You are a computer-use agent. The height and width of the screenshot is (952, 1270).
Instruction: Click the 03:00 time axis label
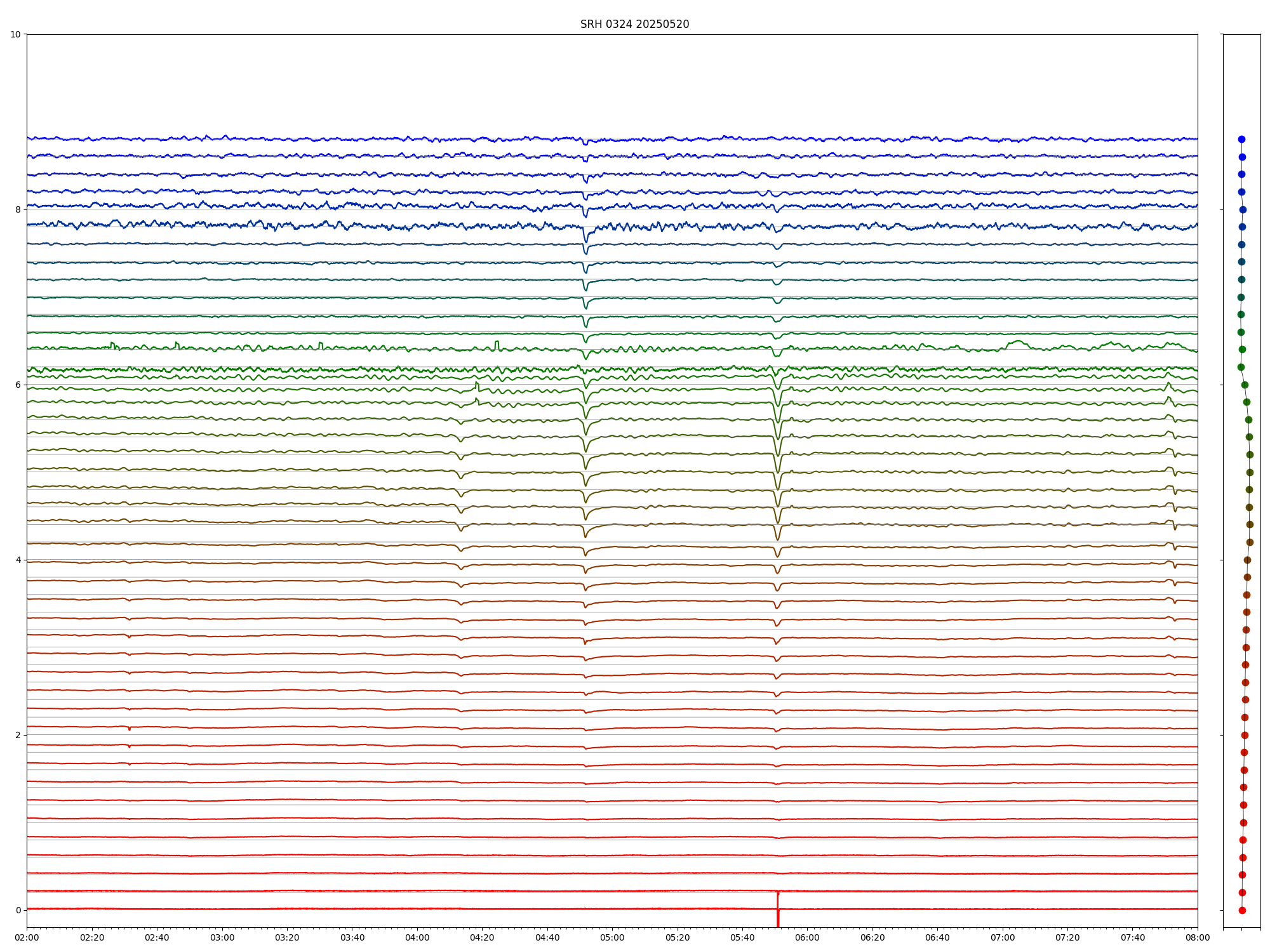[x=222, y=937]
